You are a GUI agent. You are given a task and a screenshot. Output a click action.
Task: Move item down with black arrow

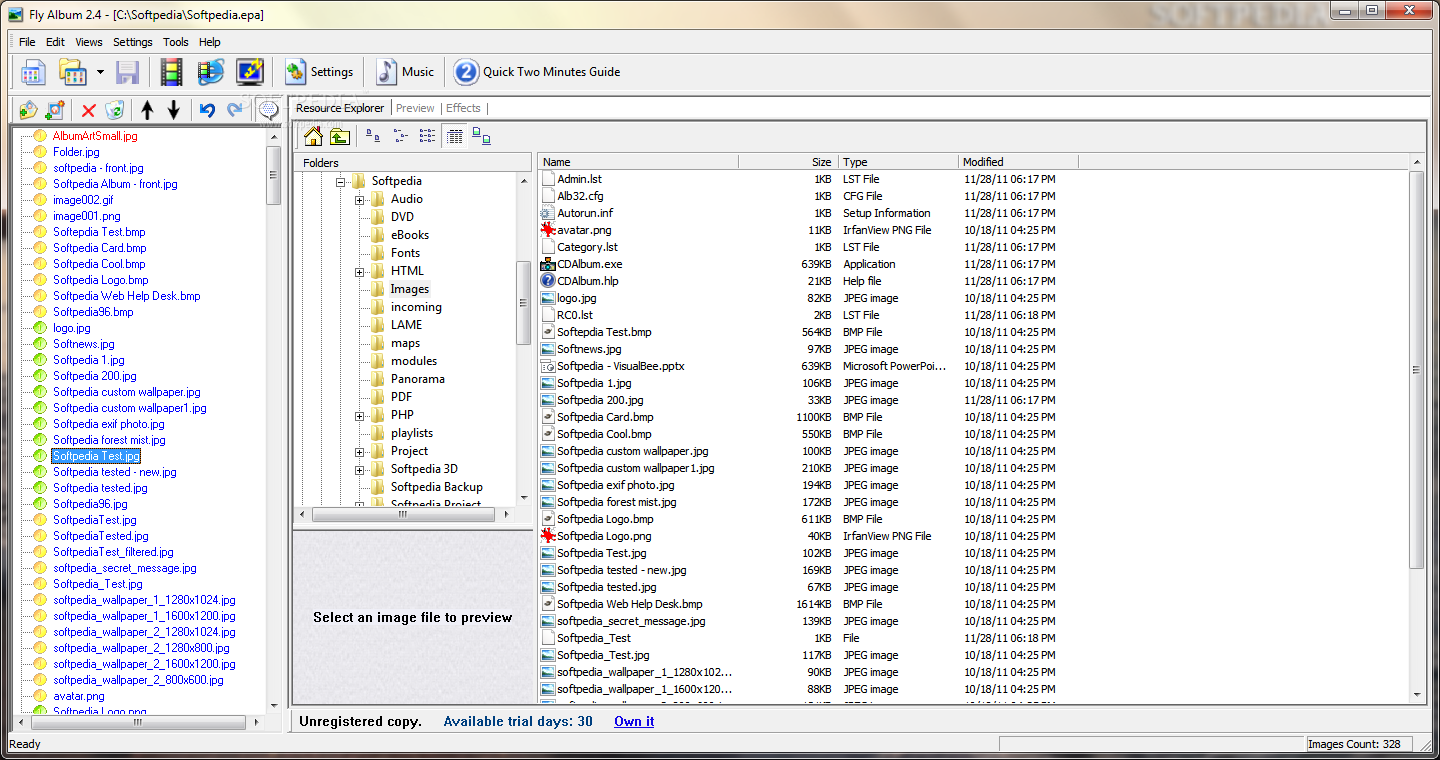174,110
